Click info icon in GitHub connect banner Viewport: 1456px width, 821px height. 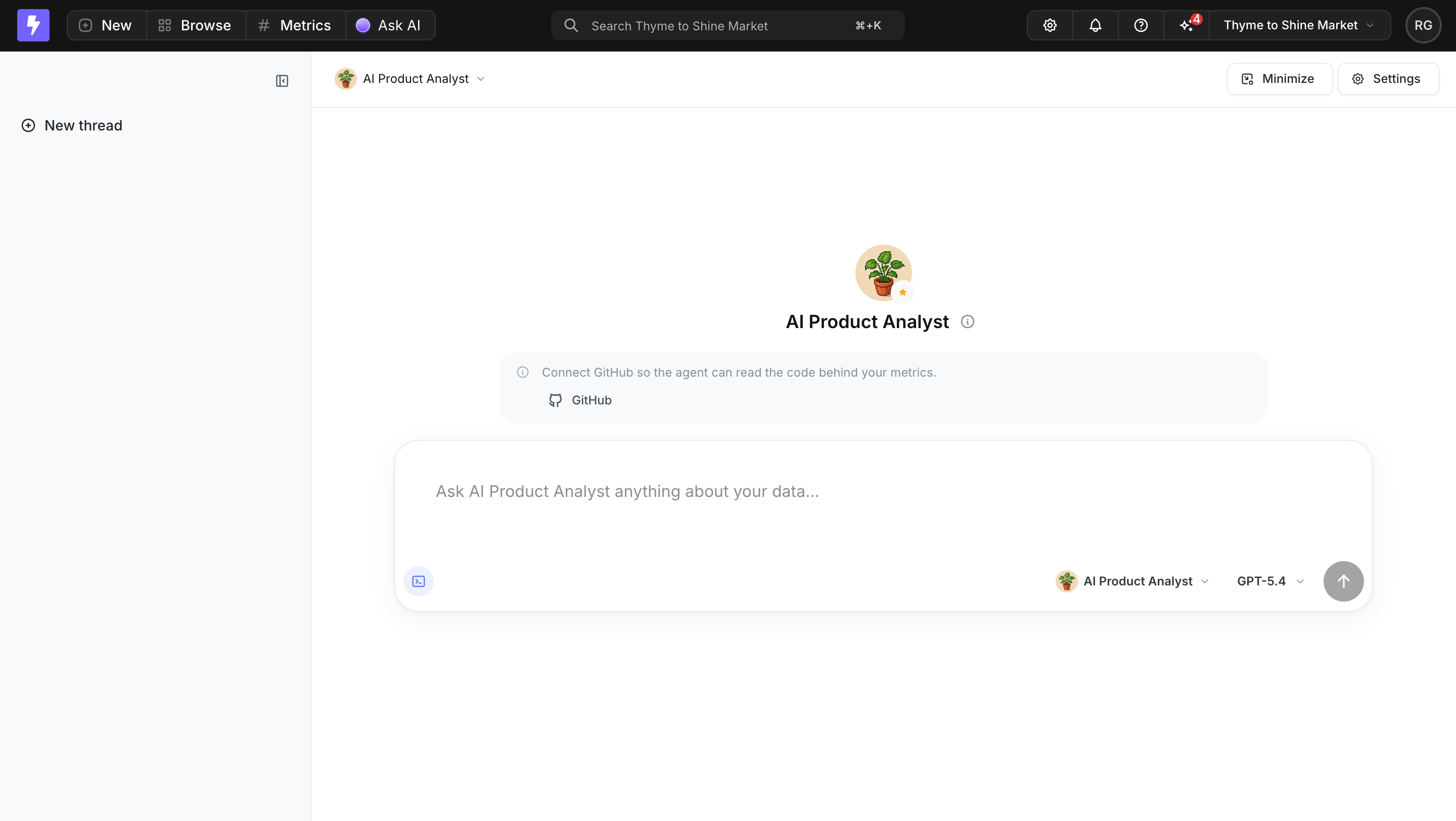click(522, 373)
